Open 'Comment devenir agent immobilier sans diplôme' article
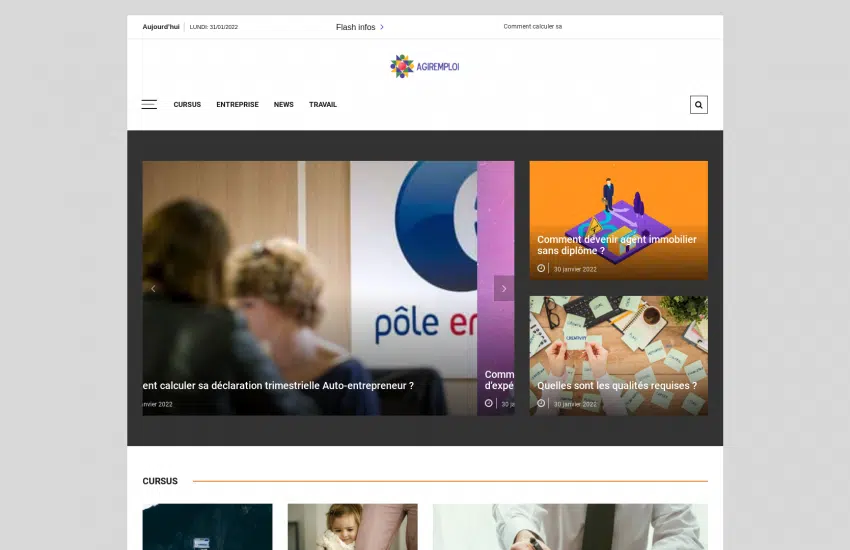 pyautogui.click(x=616, y=245)
